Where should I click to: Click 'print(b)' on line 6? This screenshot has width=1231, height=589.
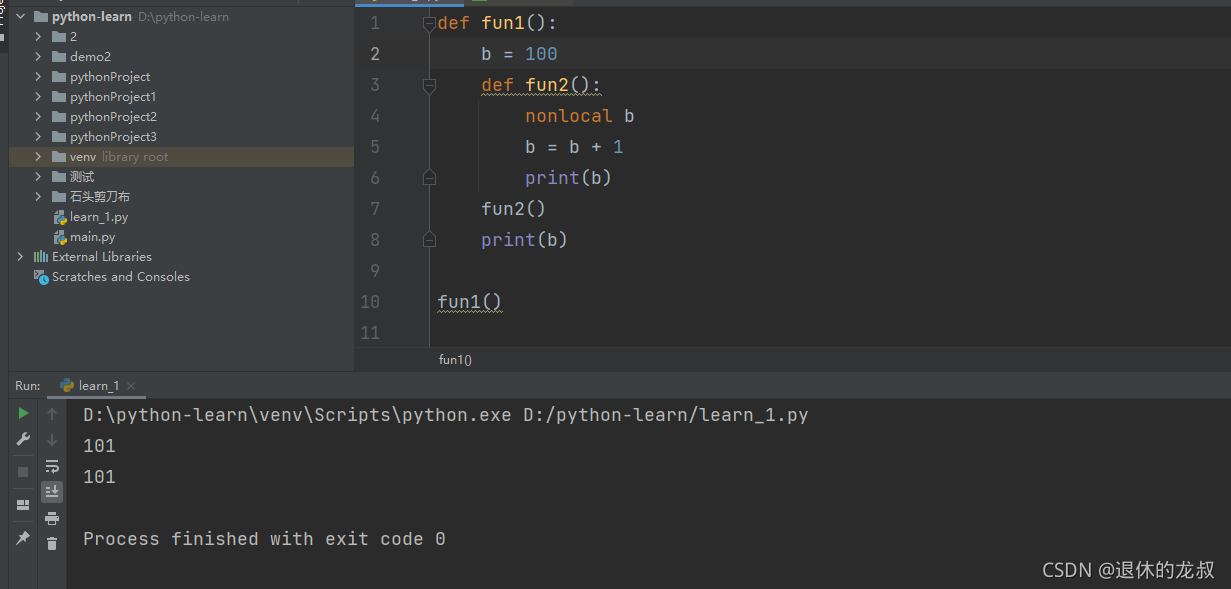click(568, 178)
